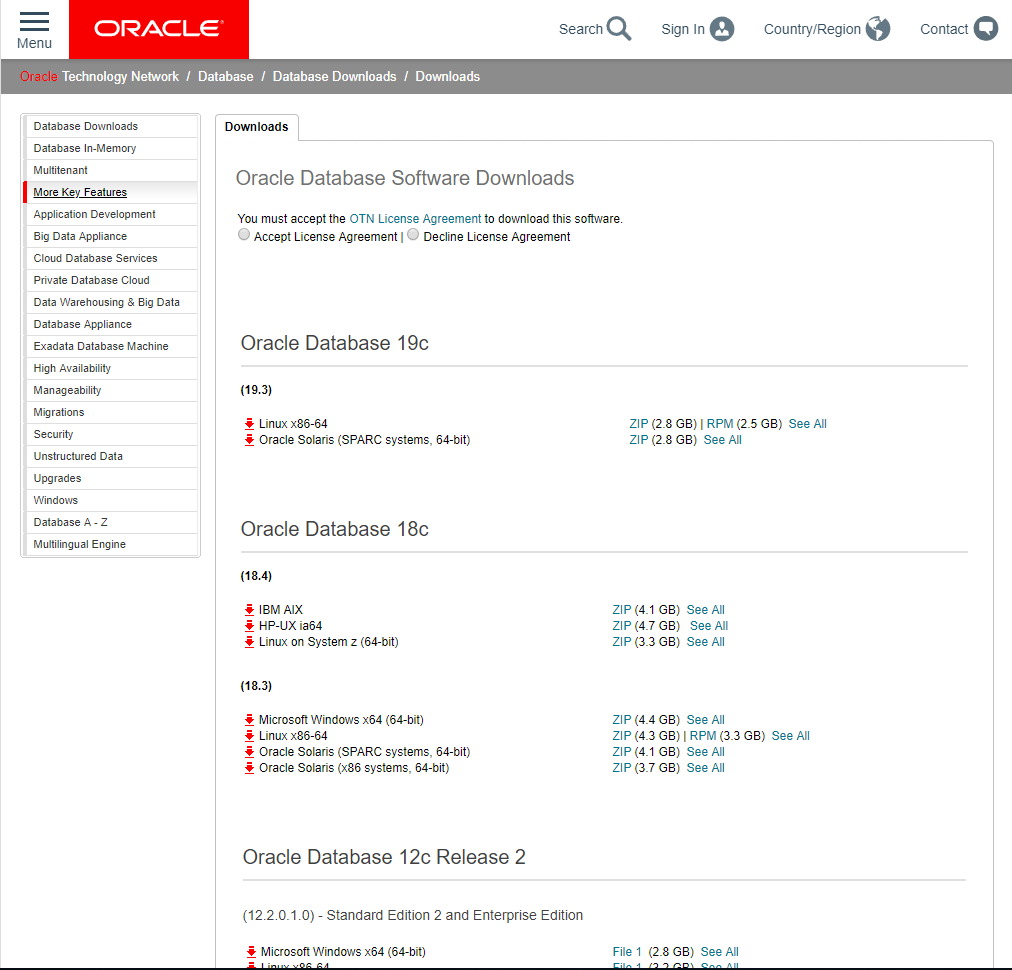This screenshot has height=970, width=1012.
Task: Open the OTN License Agreement link
Action: (x=415, y=219)
